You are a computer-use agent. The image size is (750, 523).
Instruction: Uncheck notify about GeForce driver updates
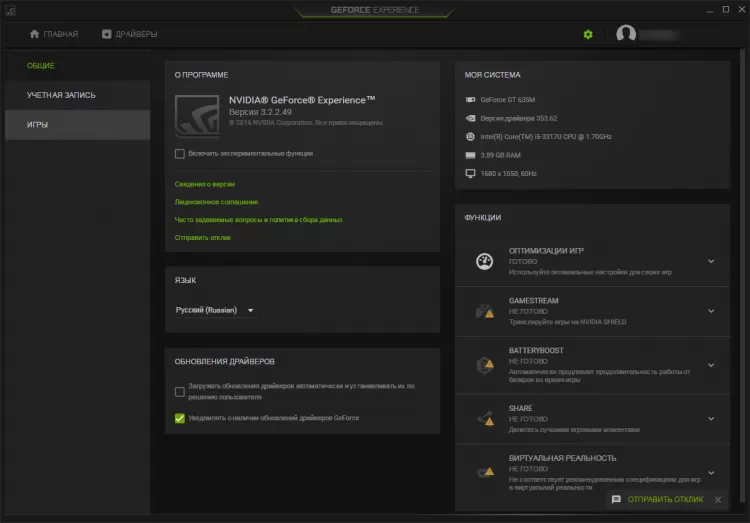coord(179,418)
